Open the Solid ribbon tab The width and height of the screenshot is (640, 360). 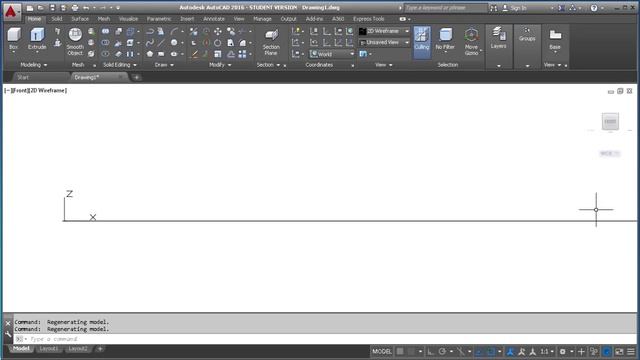tap(57, 19)
